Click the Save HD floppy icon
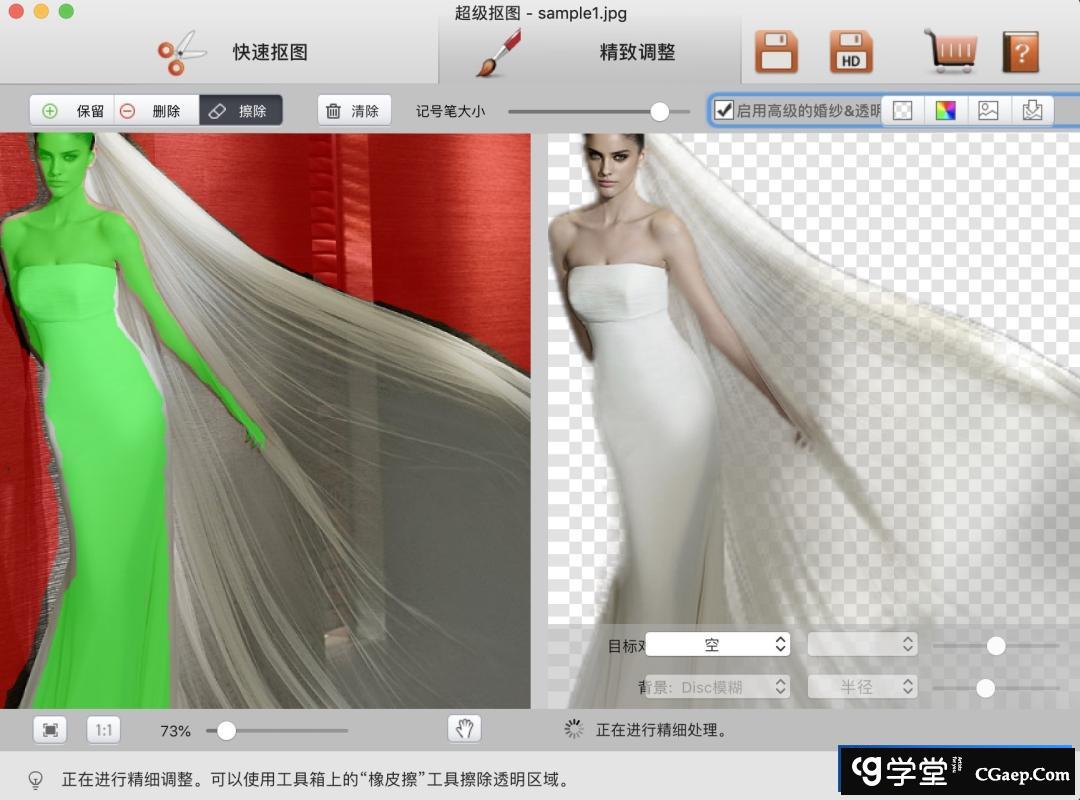 [x=851, y=52]
